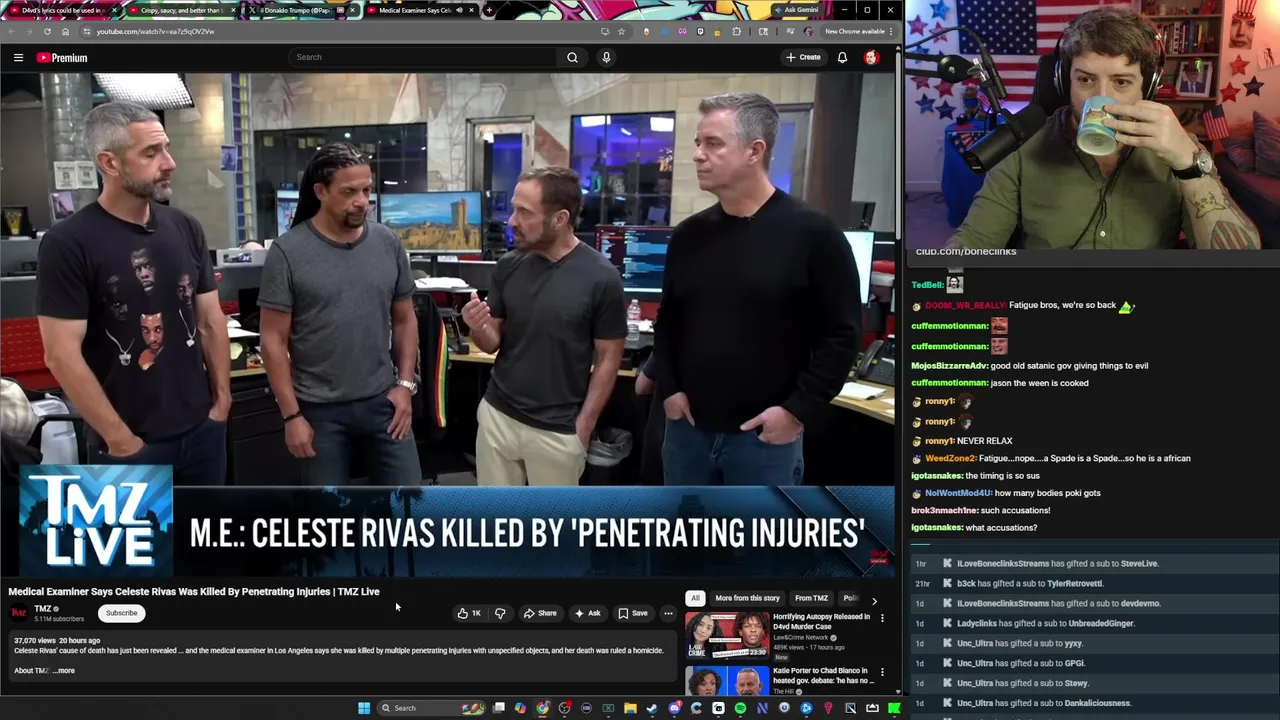Viewport: 1280px width, 720px height.
Task: Open a new Chrome tab
Action: click(489, 10)
